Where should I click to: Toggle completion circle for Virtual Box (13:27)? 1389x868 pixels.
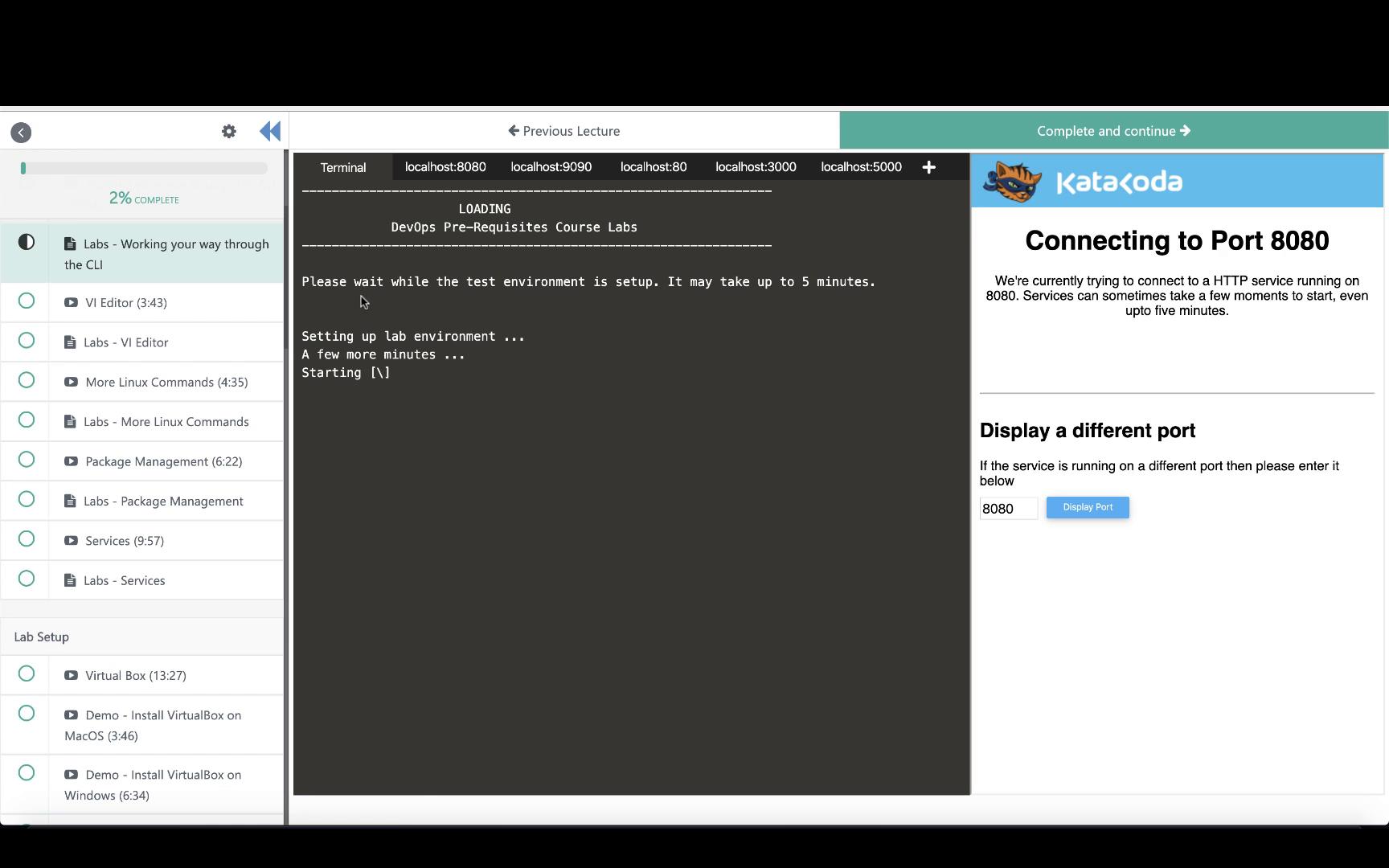point(27,674)
